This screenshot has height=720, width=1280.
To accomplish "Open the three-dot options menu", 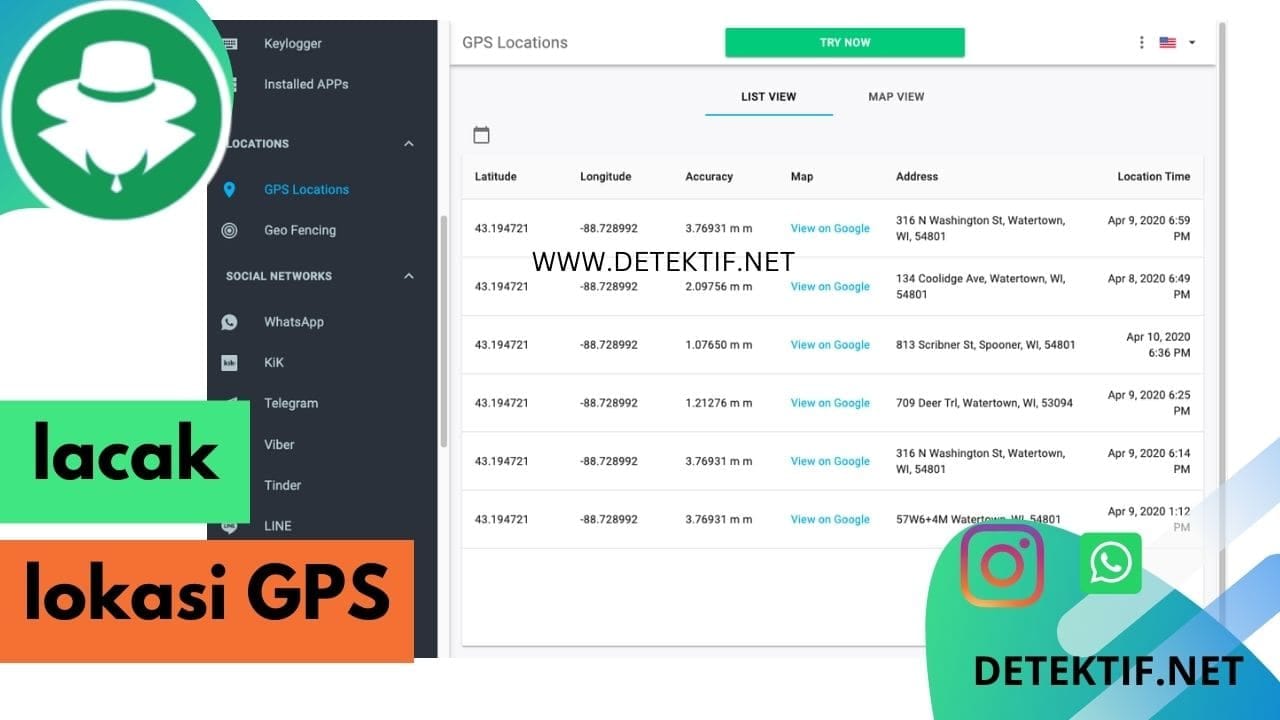I will [1141, 43].
